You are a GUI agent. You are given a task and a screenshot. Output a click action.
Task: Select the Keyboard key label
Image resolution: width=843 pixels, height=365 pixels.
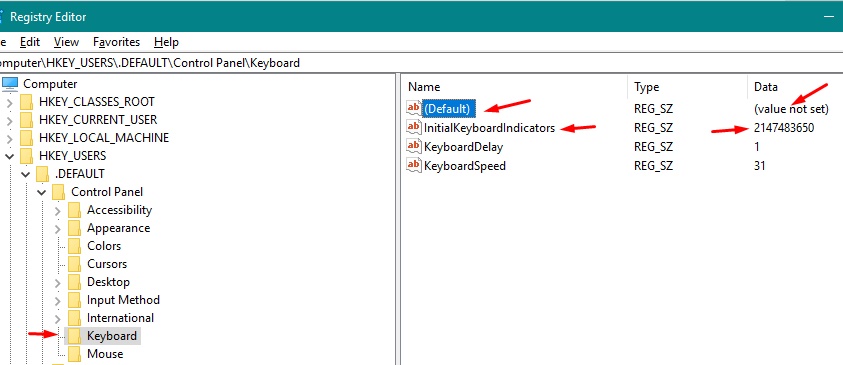pyautogui.click(x=112, y=336)
